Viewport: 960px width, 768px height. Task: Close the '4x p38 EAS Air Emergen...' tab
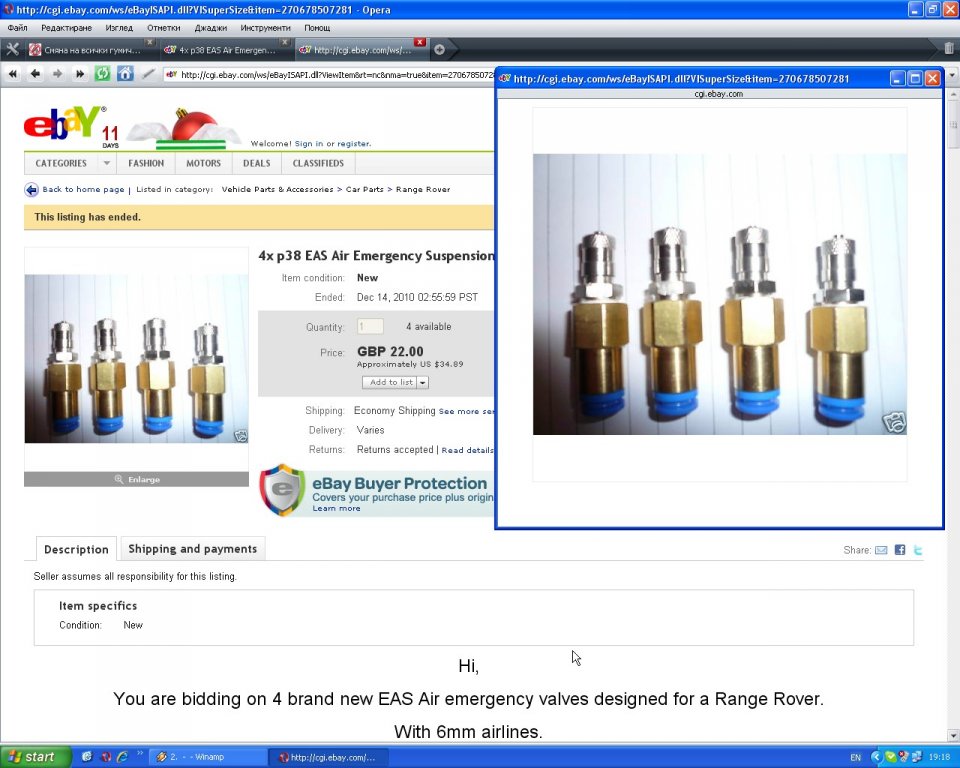coord(285,42)
